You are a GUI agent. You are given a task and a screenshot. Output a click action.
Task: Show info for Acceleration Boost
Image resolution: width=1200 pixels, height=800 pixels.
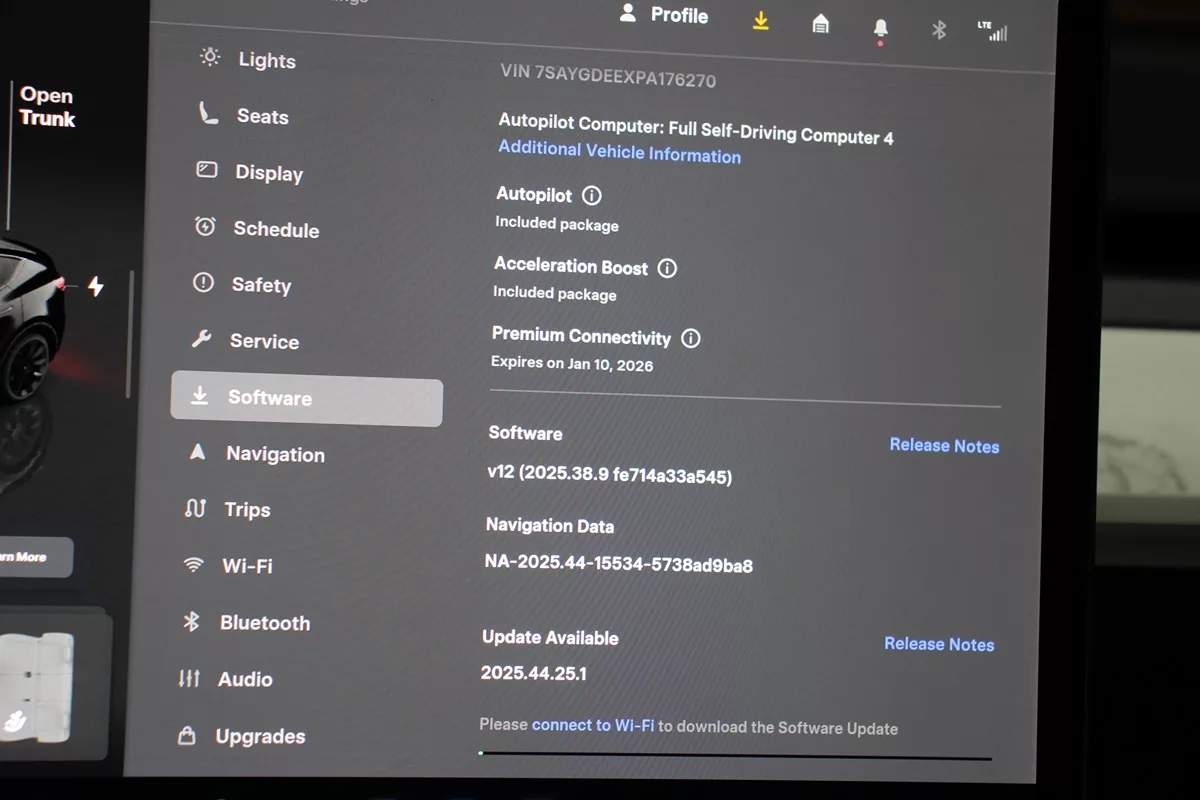tap(667, 268)
